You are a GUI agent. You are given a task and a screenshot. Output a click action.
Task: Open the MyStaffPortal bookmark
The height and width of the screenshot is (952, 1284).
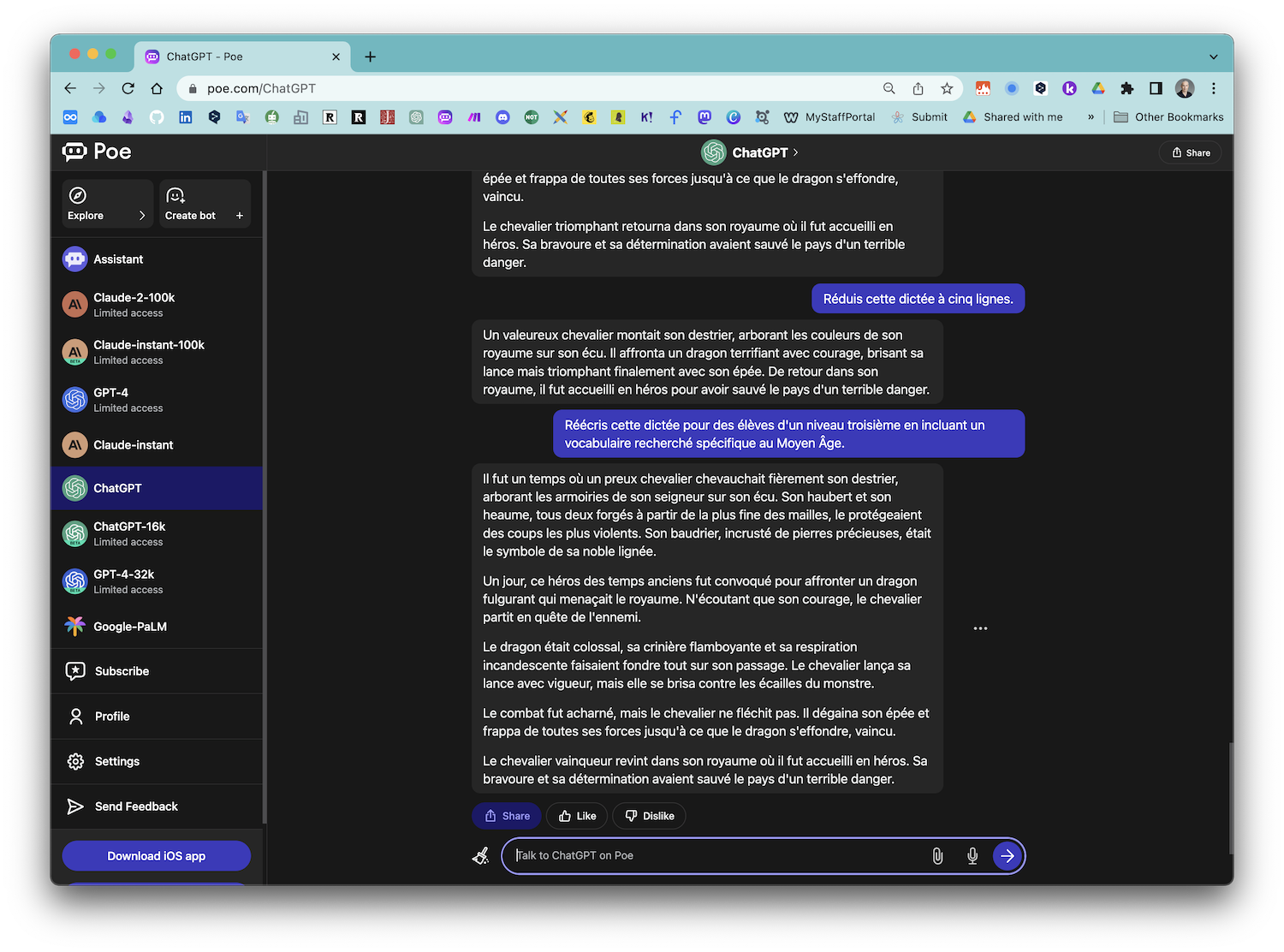[x=829, y=117]
